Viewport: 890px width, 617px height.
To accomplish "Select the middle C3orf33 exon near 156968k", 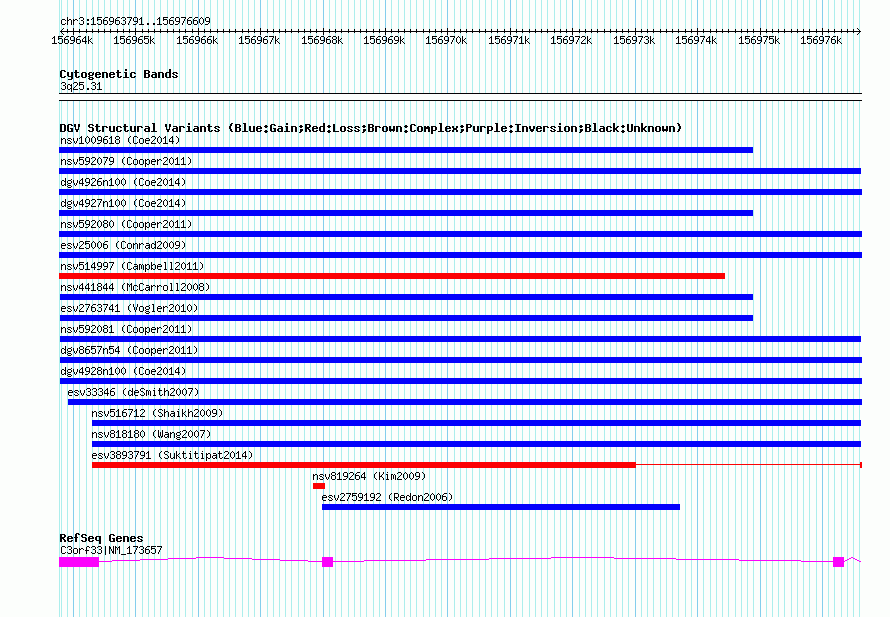I will pos(327,562).
